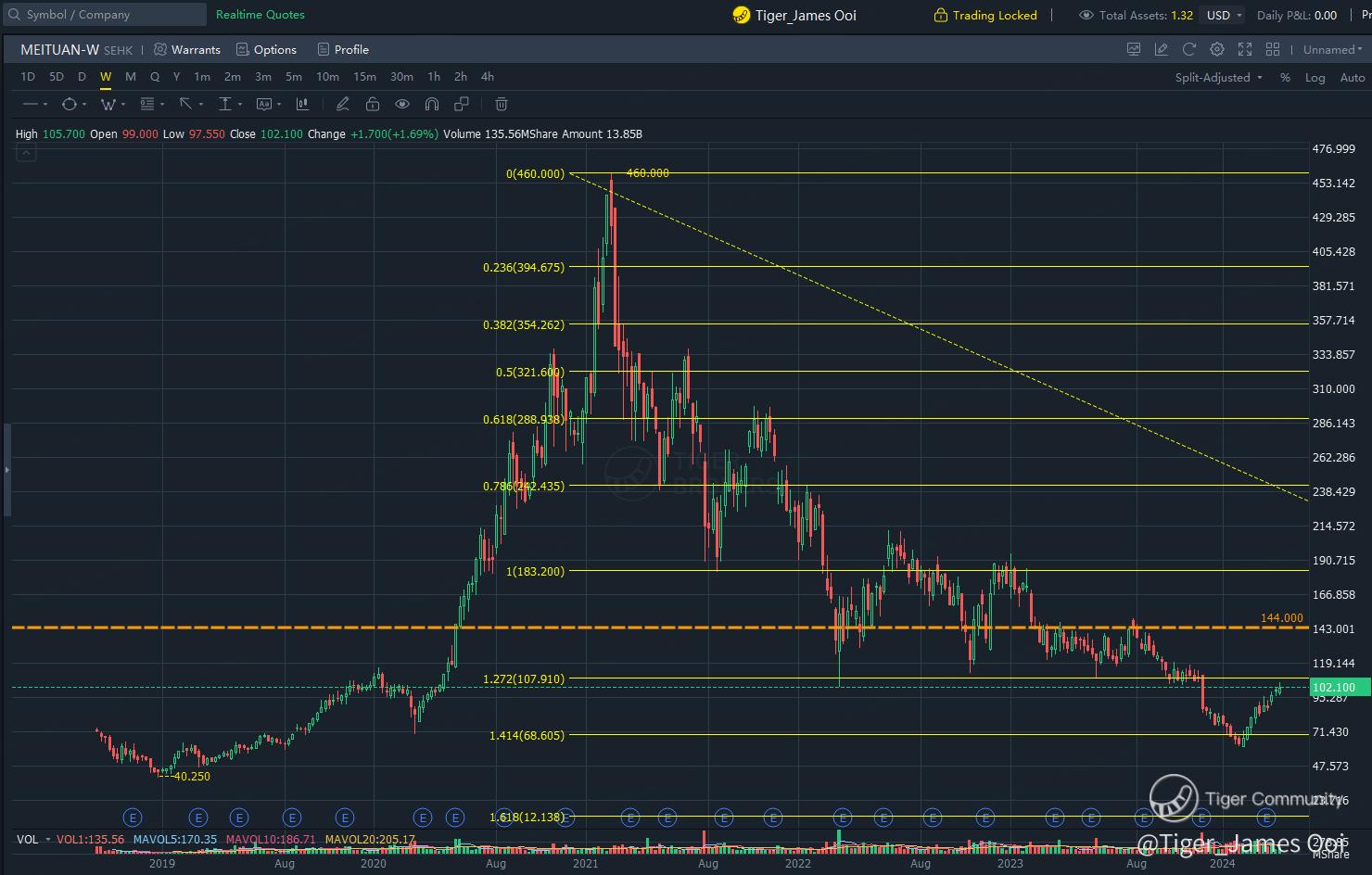Select the circle shape drawing tool
This screenshot has height=875, width=1372.
coord(70,104)
